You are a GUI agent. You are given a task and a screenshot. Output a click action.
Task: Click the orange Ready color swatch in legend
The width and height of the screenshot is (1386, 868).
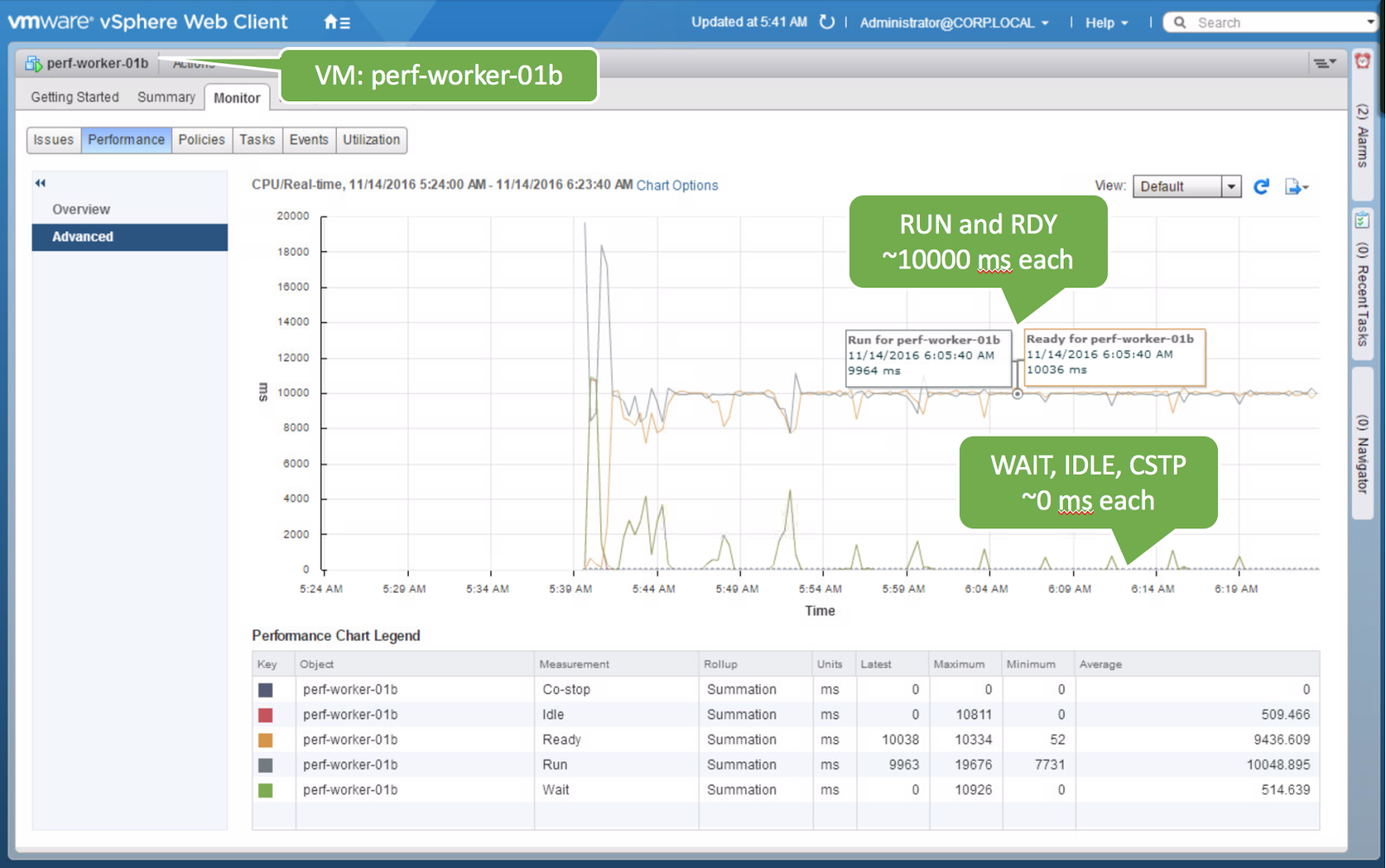tap(265, 739)
